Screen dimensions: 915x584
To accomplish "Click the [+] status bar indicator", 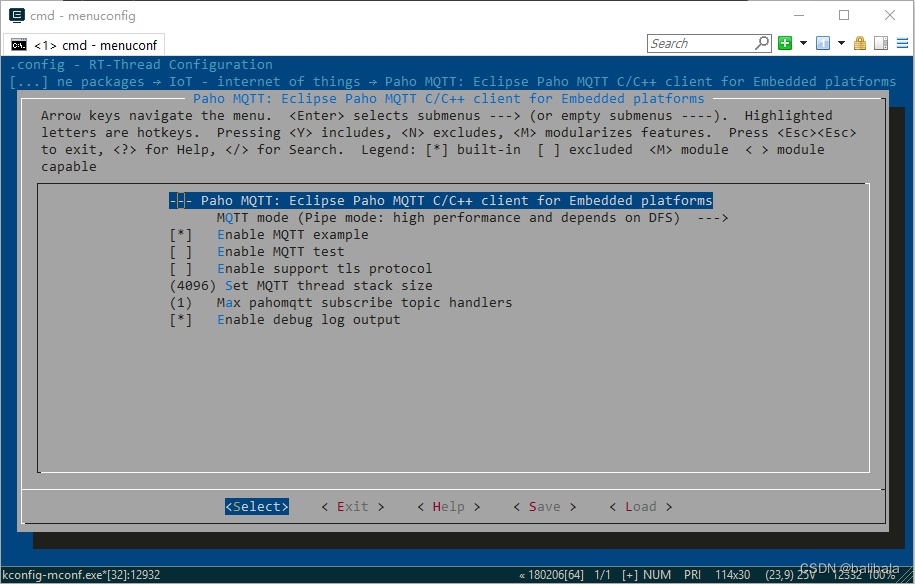I will [630, 575].
